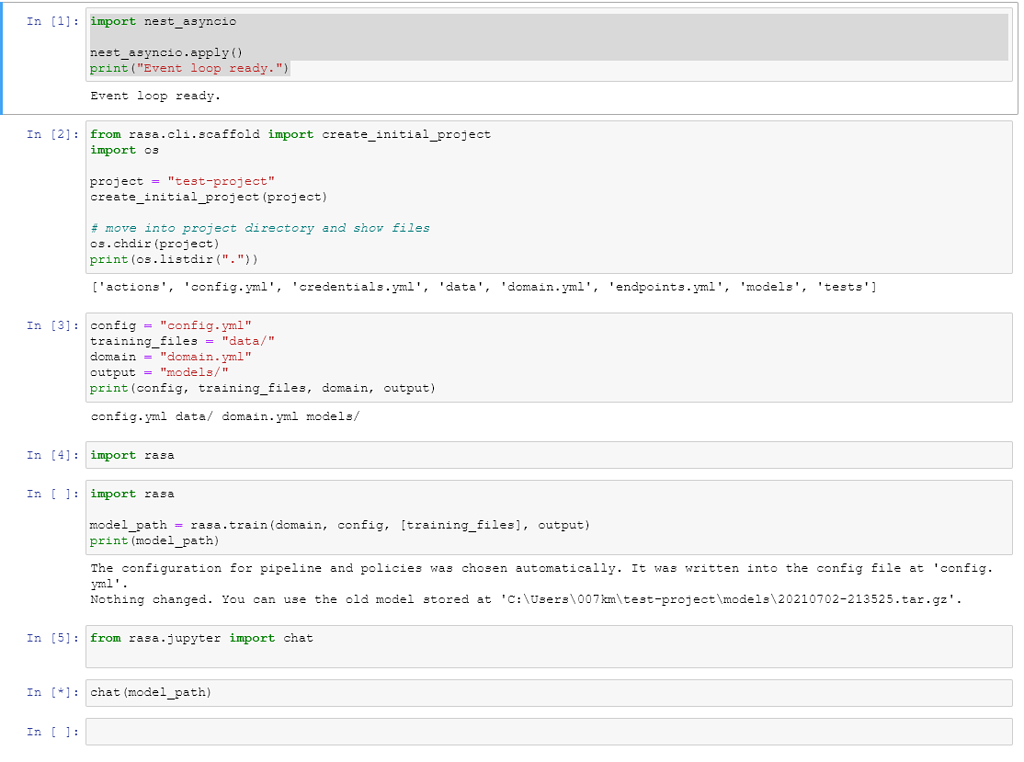Place cursor on the os.chdir(project) line
This screenshot has height=762, width=1024.
pyautogui.click(x=155, y=244)
